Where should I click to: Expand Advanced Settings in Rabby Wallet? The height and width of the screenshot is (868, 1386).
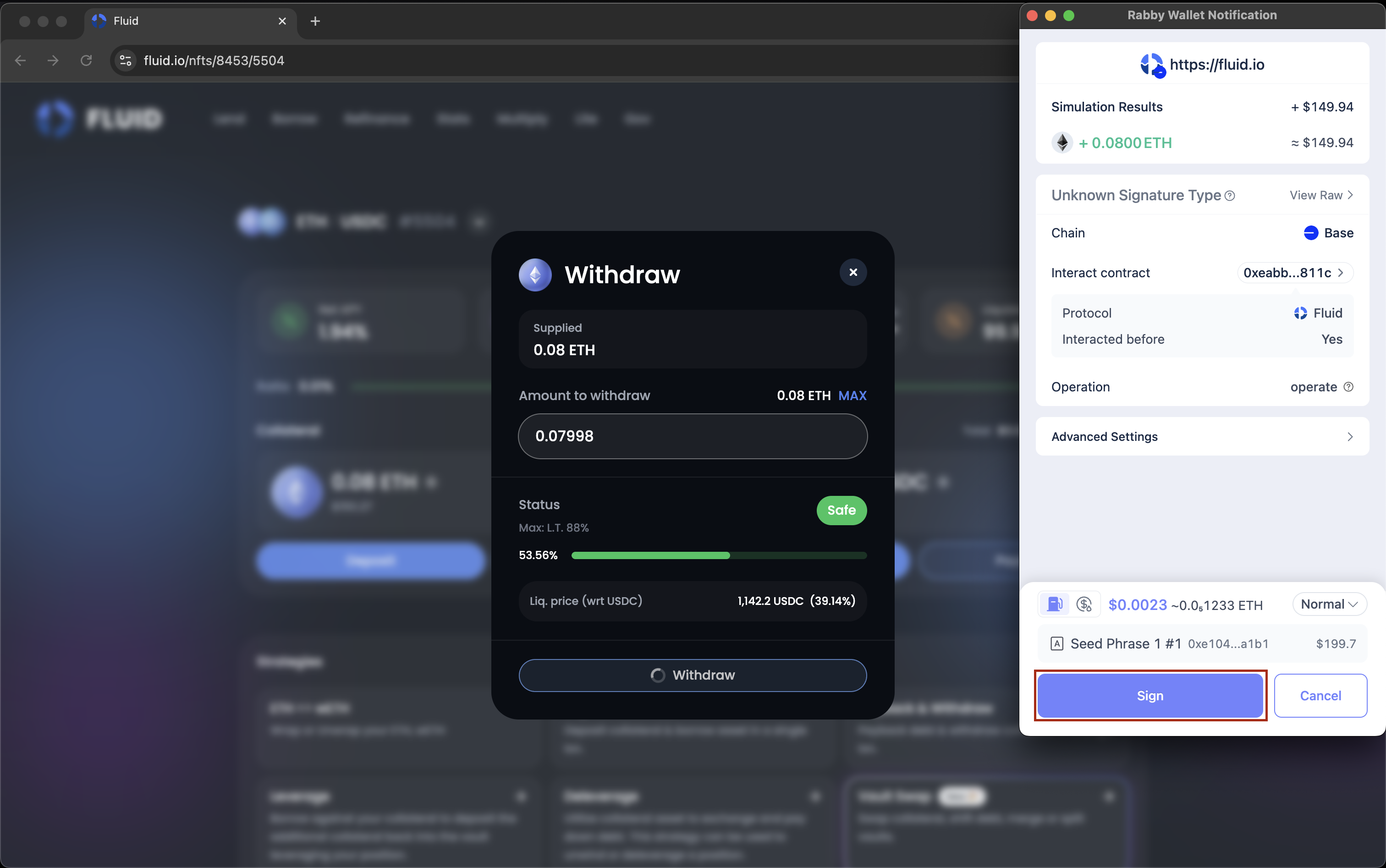pos(1202,436)
